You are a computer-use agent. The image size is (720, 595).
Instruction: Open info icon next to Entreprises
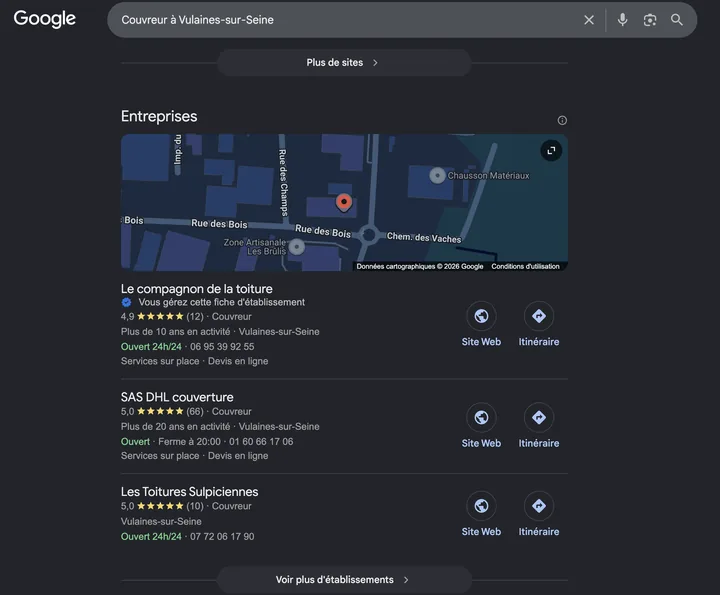[562, 120]
